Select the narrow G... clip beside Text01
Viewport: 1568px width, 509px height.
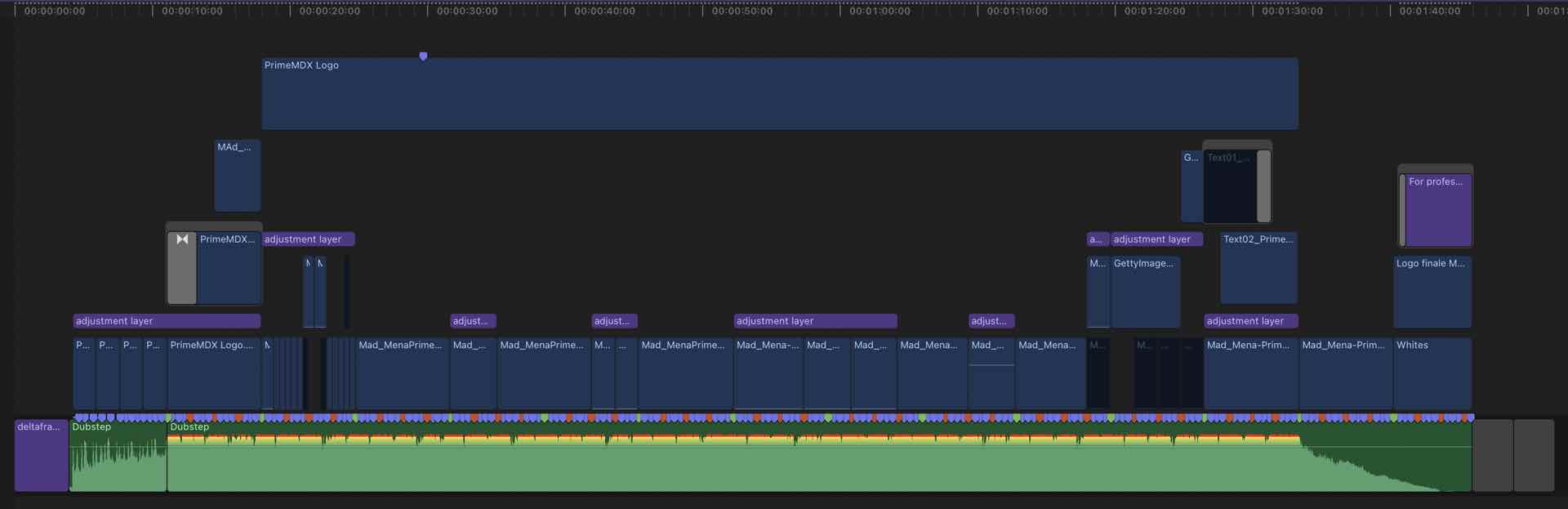click(x=1192, y=186)
